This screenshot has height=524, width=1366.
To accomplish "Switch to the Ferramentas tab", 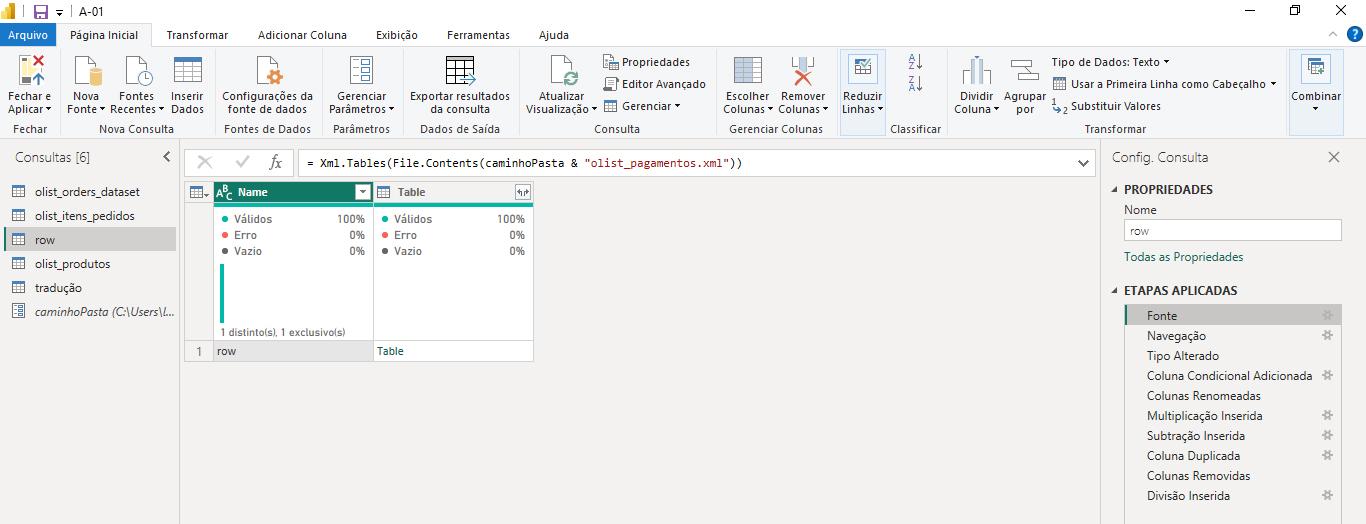I will pos(478,35).
